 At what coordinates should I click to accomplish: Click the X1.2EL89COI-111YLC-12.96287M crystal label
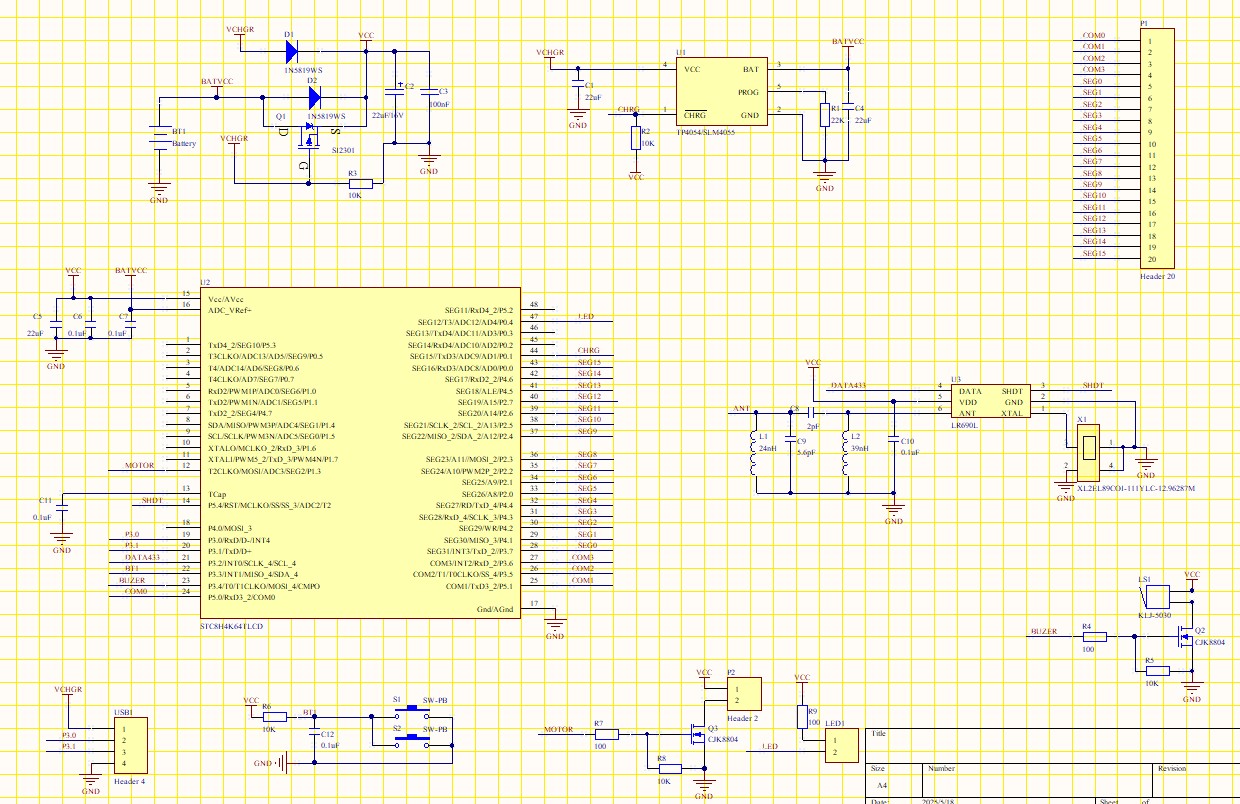click(x=1137, y=488)
